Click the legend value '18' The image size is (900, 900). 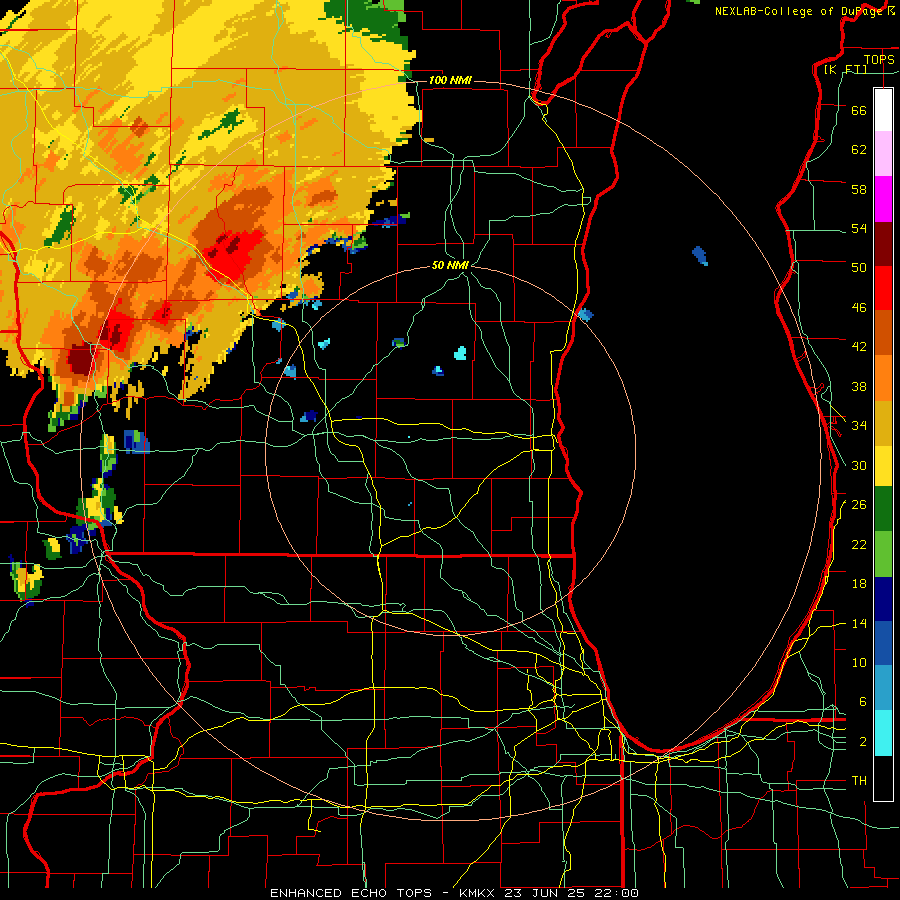(x=859, y=584)
